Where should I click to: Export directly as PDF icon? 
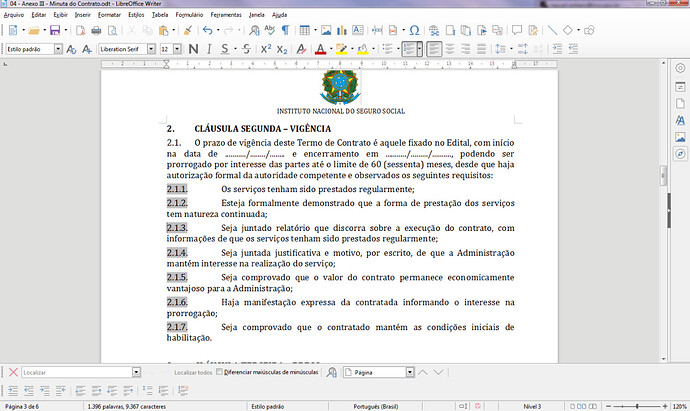(81, 30)
